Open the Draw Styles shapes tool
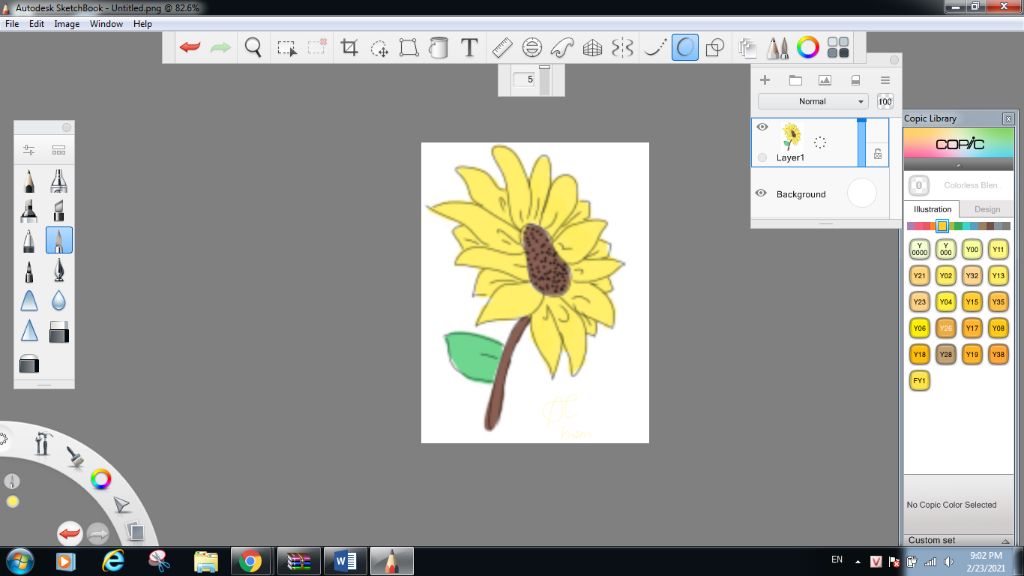The height and width of the screenshot is (576, 1024). coord(715,48)
